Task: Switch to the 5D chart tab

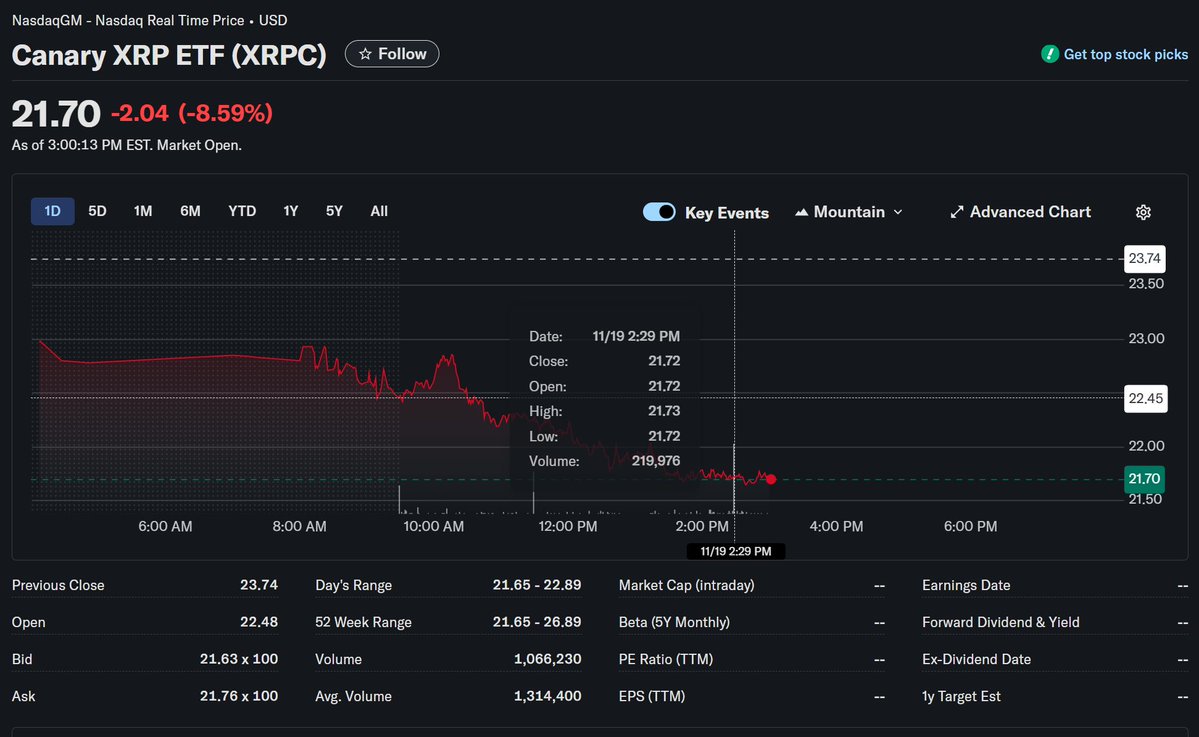Action: pyautogui.click(x=97, y=211)
